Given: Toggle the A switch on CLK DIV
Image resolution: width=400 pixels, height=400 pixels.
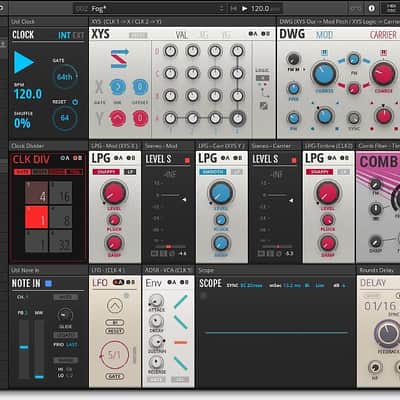Looking at the screenshot, I should (x=65, y=158).
